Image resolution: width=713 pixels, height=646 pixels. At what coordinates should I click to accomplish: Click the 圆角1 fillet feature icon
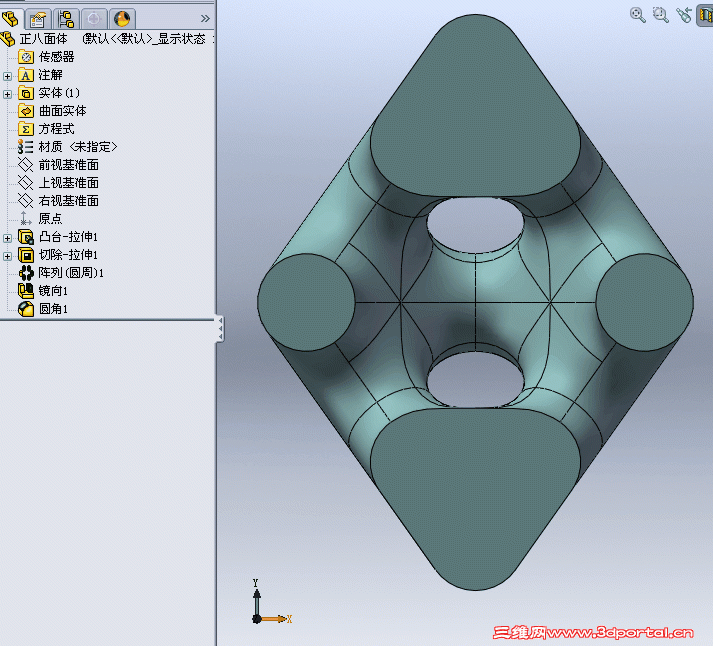pyautogui.click(x=26, y=309)
